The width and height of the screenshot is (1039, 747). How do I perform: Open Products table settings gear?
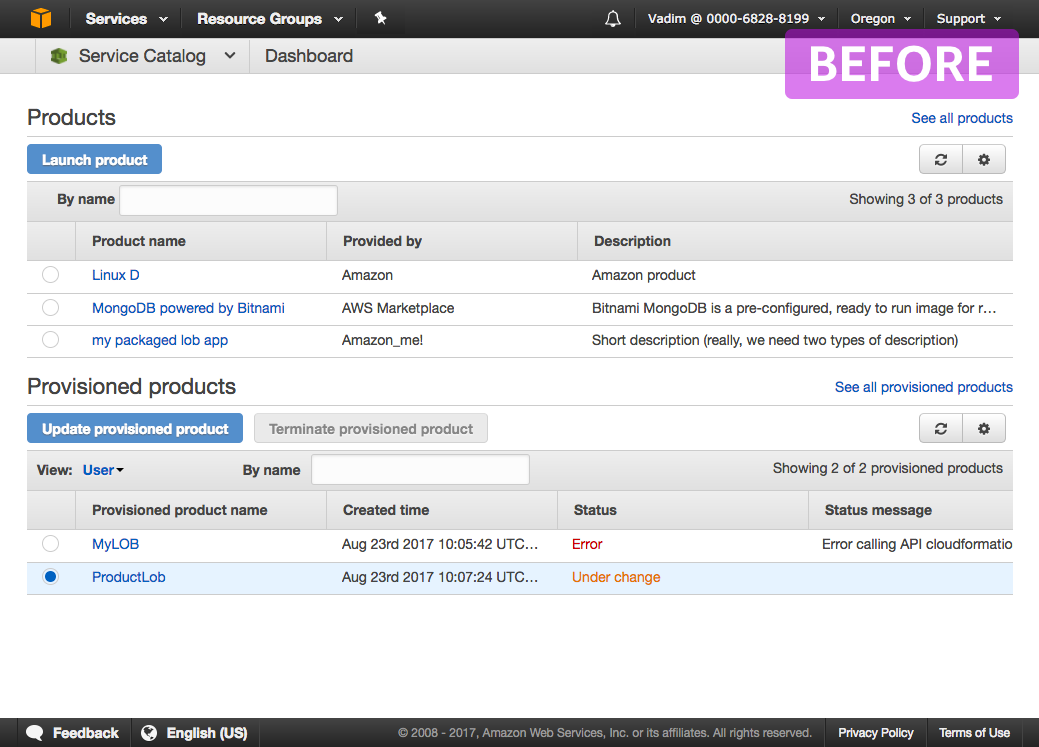click(984, 160)
